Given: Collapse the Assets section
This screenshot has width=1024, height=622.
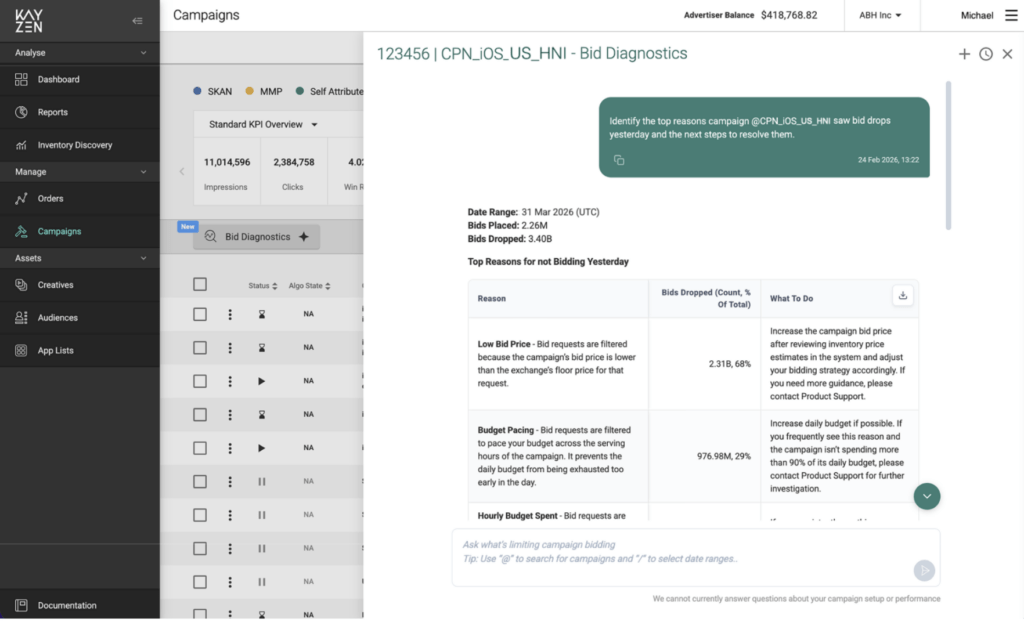Looking at the screenshot, I should tap(143, 258).
